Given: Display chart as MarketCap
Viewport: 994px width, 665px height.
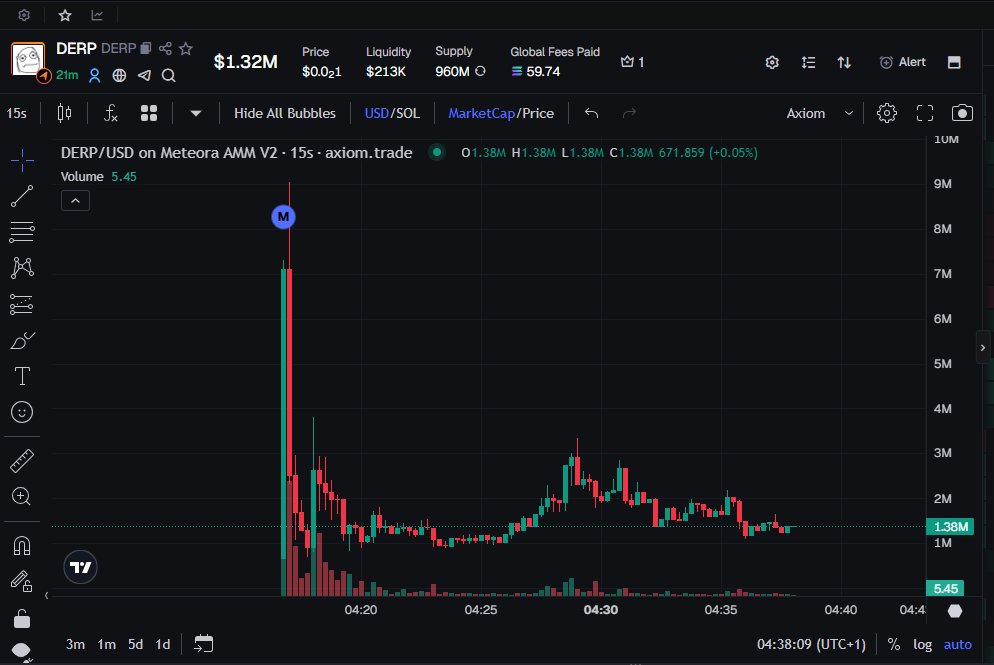Looking at the screenshot, I should 481,113.
